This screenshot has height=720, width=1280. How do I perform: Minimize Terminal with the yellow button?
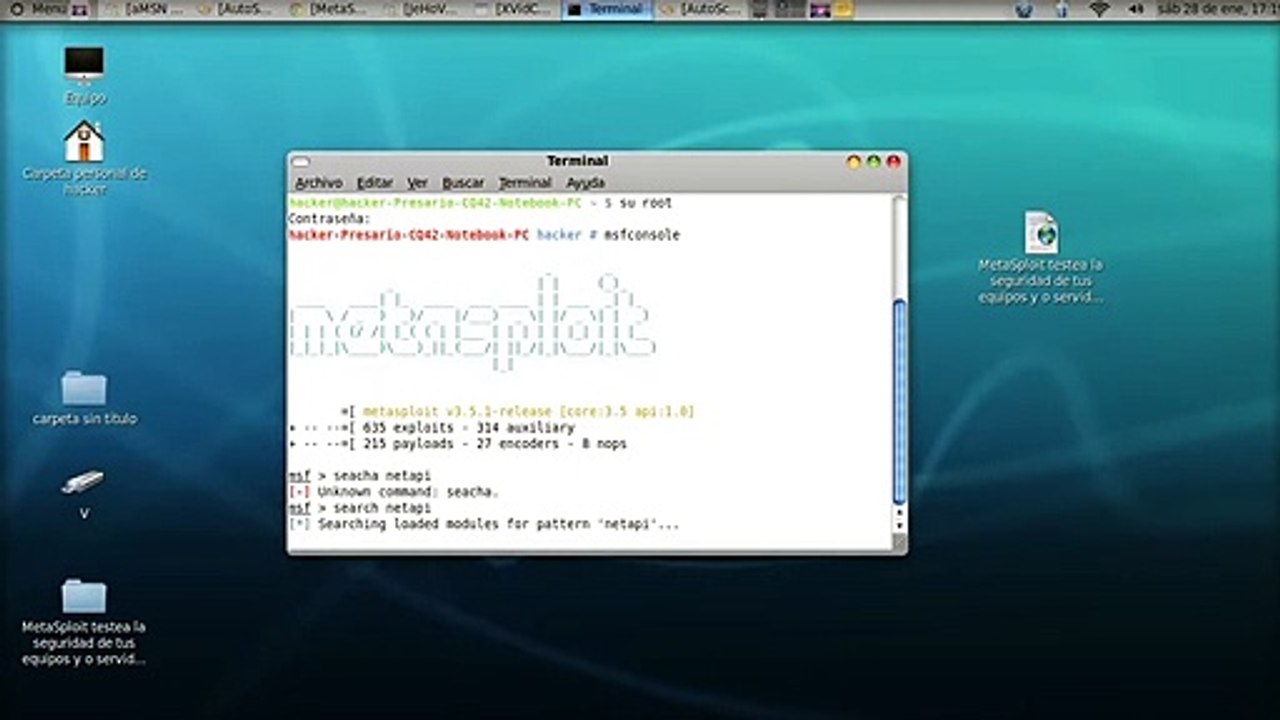(x=853, y=161)
